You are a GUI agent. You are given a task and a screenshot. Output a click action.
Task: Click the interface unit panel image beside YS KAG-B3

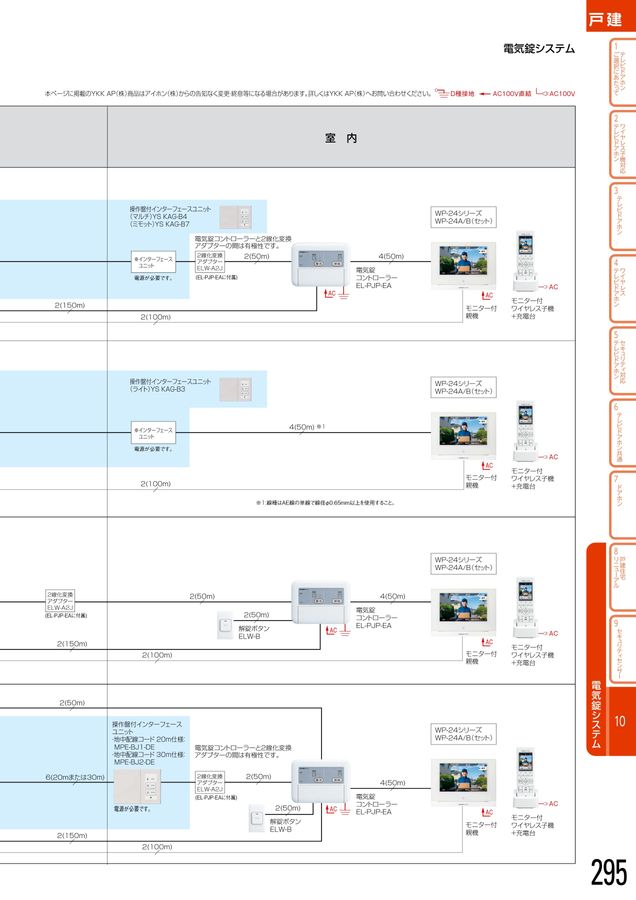[x=235, y=389]
